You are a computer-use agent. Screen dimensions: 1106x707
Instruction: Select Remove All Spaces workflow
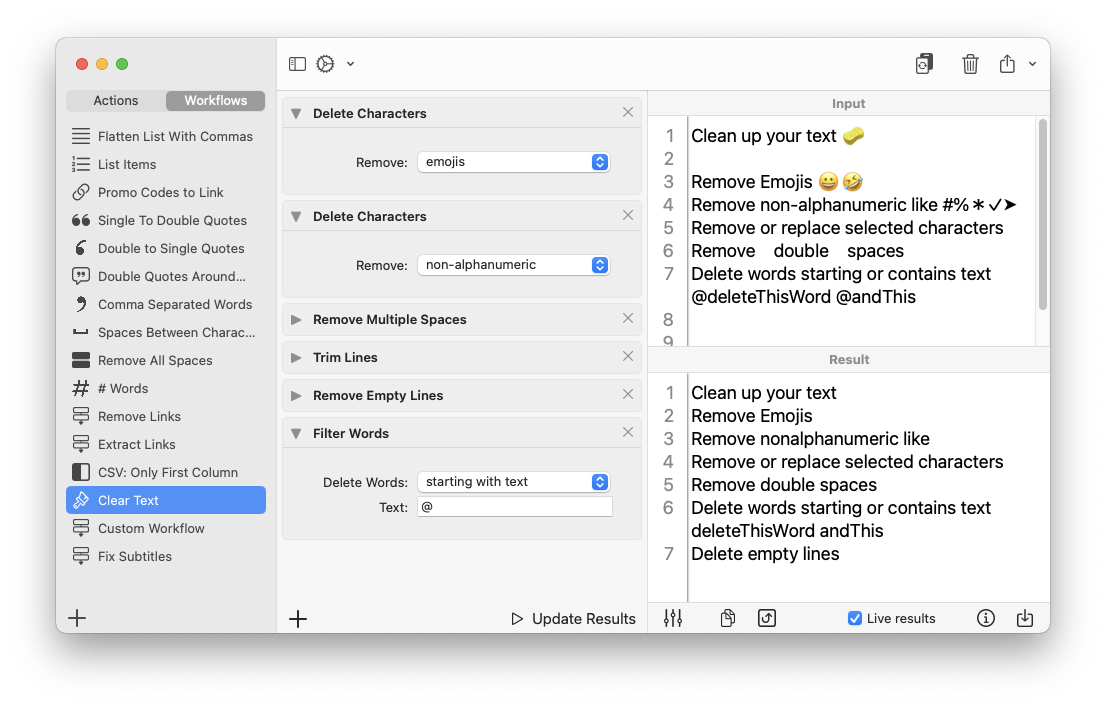(166, 361)
